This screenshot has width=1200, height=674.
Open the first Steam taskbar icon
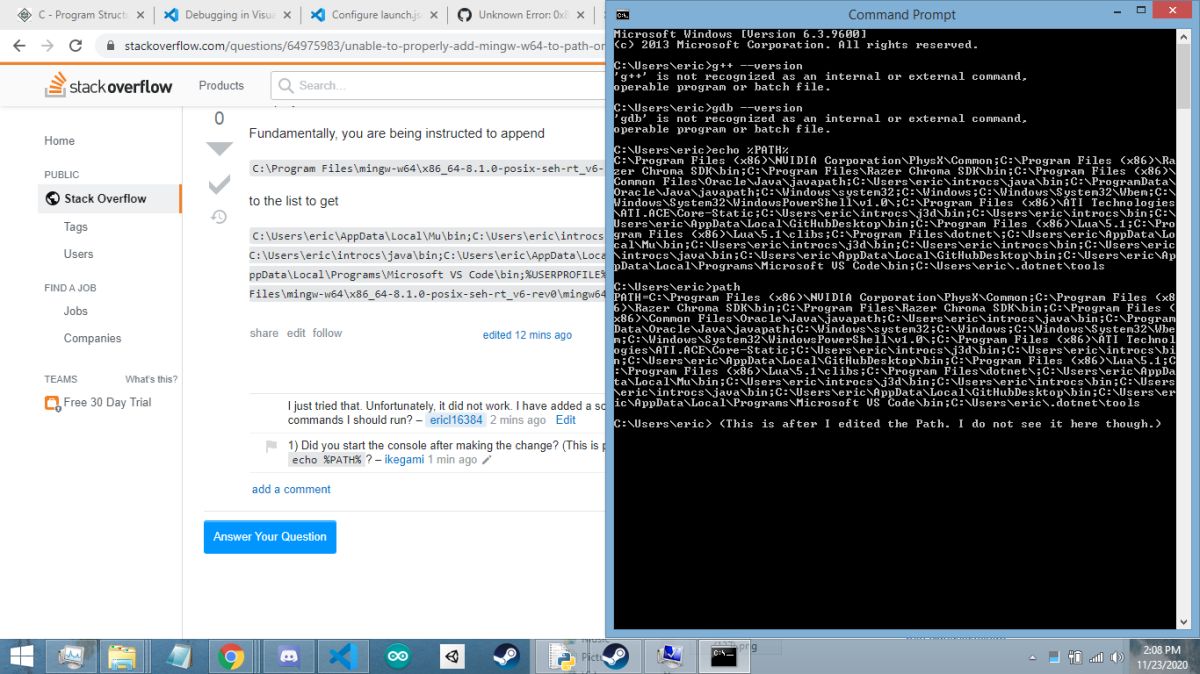(x=506, y=657)
